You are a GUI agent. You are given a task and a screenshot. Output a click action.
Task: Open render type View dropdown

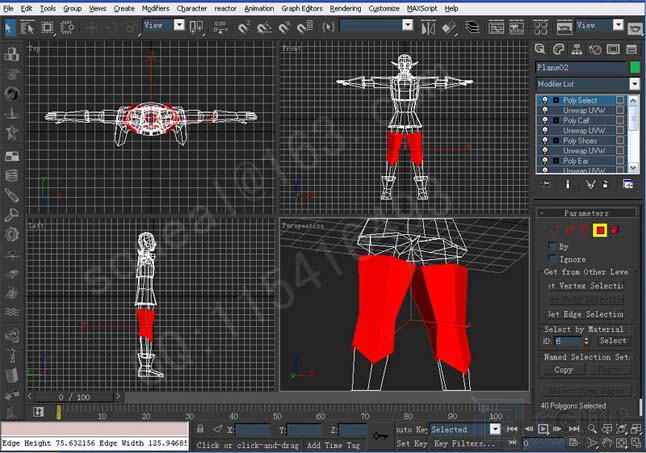tap(618, 25)
